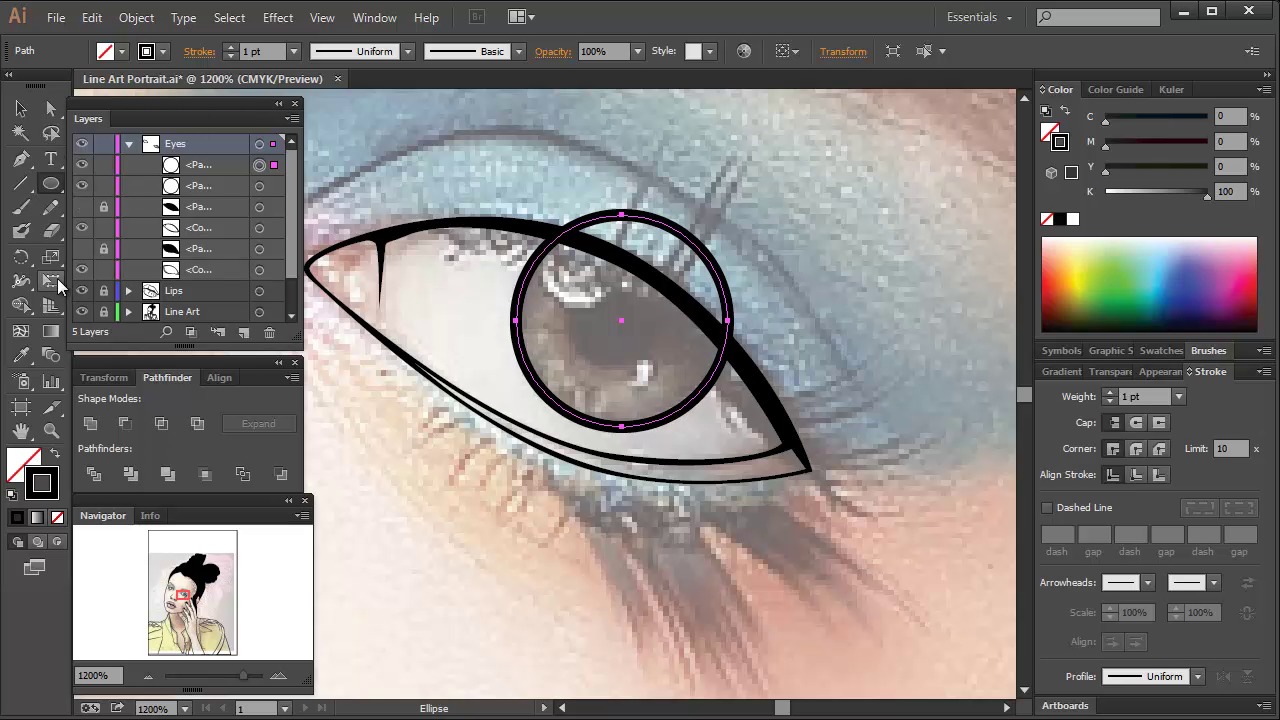This screenshot has height=720, width=1280.
Task: Select the Line Segment tool
Action: tap(21, 184)
